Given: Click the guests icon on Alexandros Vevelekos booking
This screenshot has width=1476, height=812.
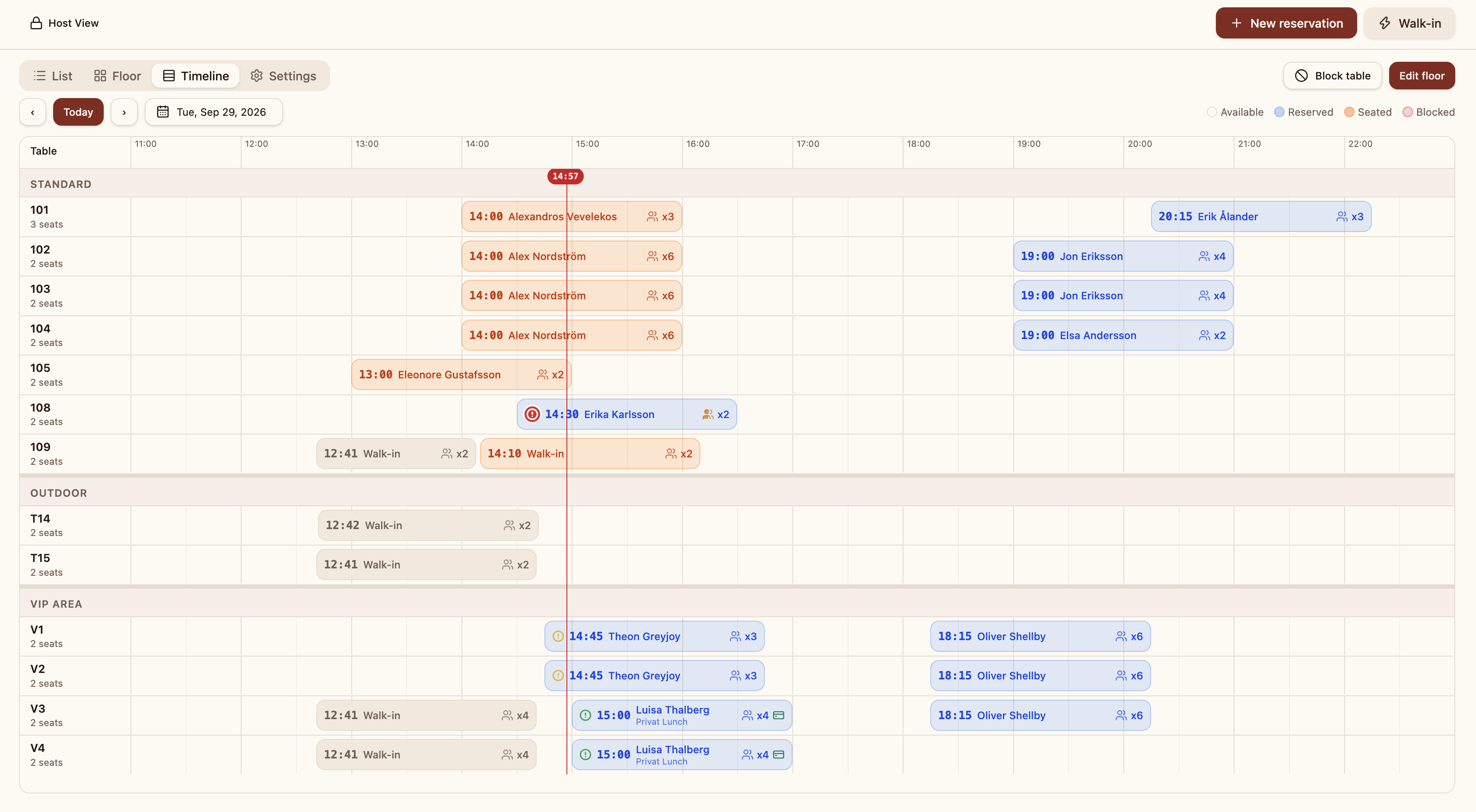Looking at the screenshot, I should [x=652, y=216].
